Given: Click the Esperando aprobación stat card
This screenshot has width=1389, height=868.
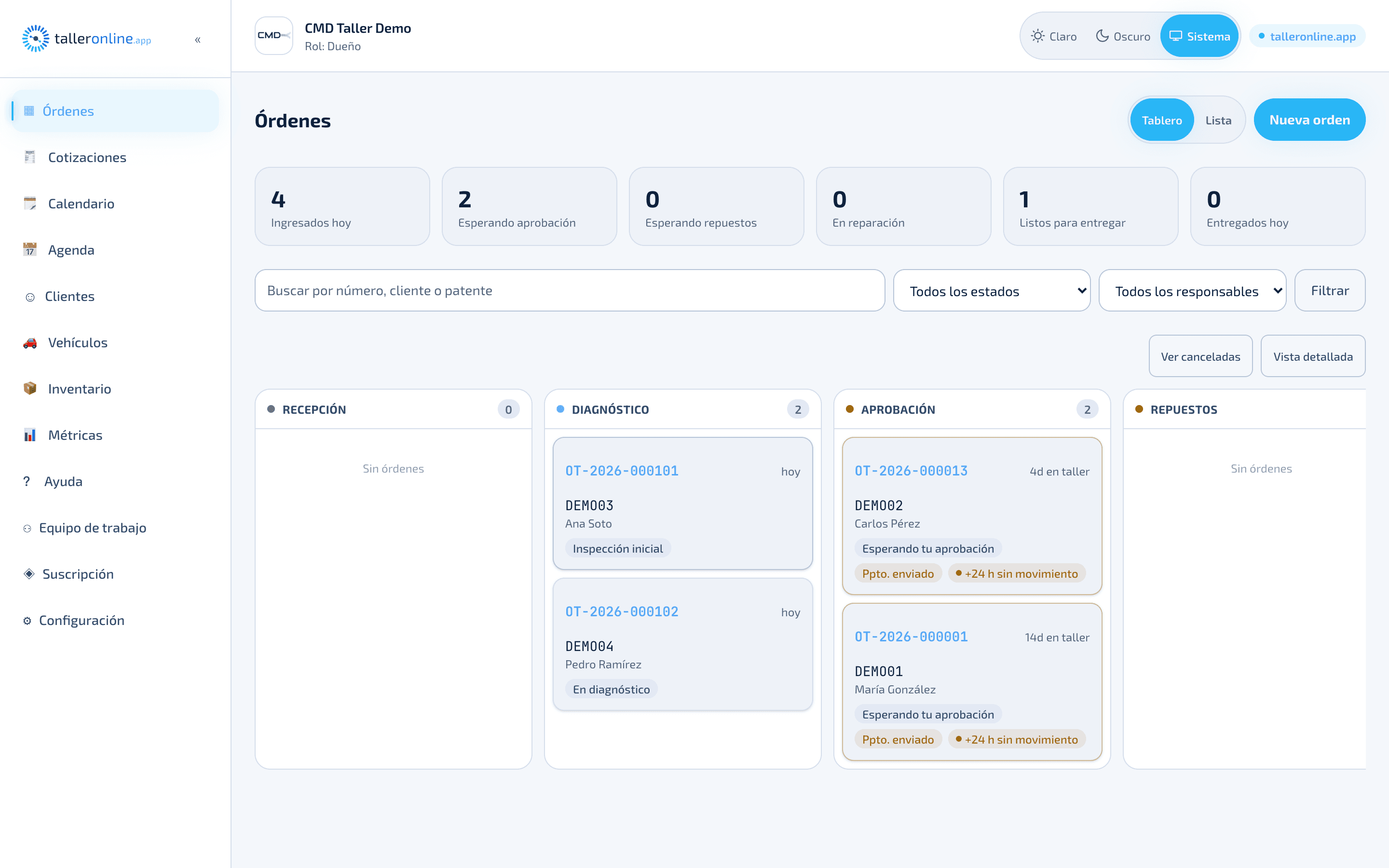Looking at the screenshot, I should pyautogui.click(x=529, y=207).
